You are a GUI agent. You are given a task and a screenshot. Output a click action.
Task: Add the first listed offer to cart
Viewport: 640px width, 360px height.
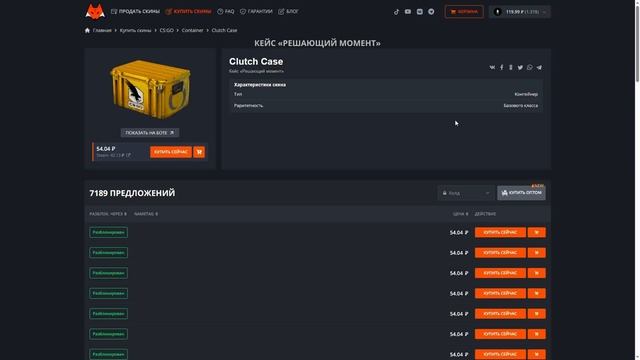click(536, 232)
